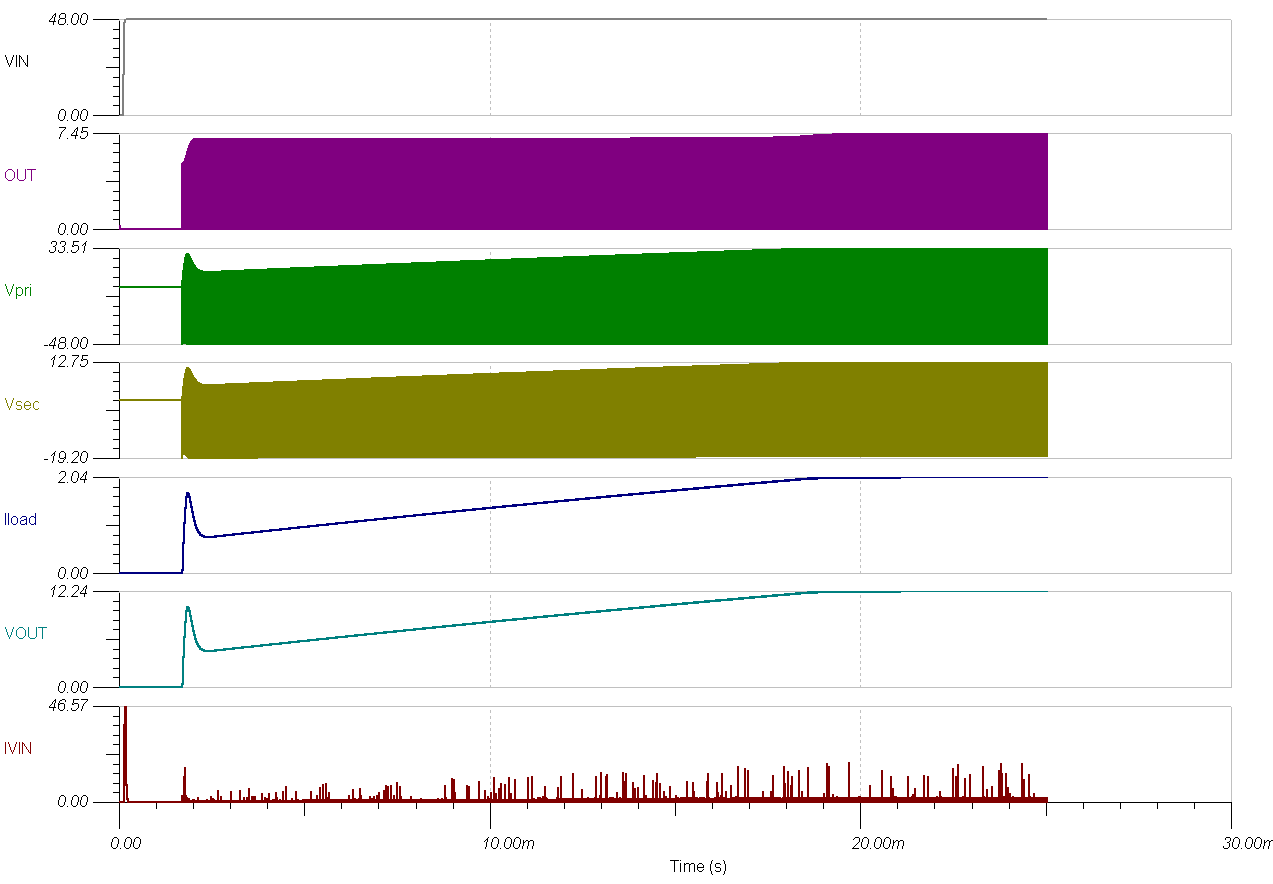This screenshot has height=884, width=1273.
Task: Click the Iload curve's startup peak
Action: 187,493
